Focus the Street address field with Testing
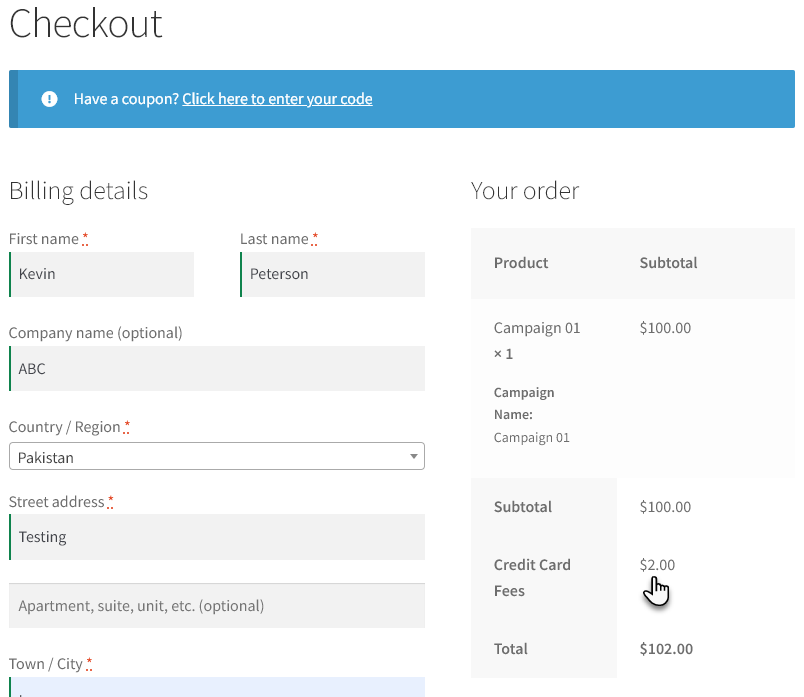This screenshot has height=697, width=804. pyautogui.click(x=217, y=537)
